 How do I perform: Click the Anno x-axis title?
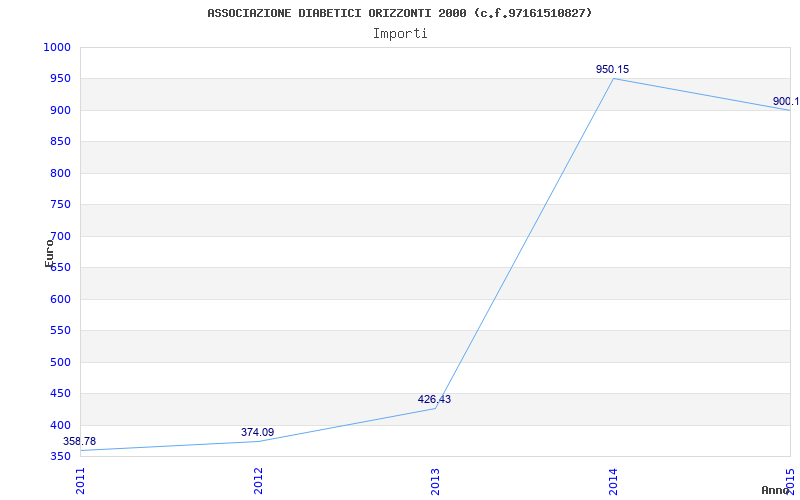coord(775,490)
